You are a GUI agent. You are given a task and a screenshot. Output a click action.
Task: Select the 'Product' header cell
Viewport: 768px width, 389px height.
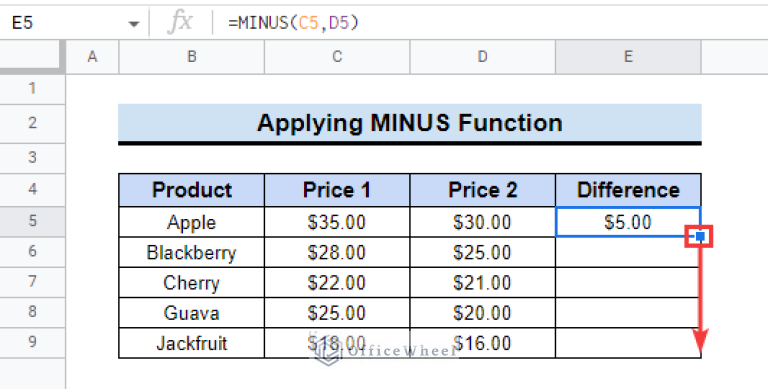click(192, 190)
